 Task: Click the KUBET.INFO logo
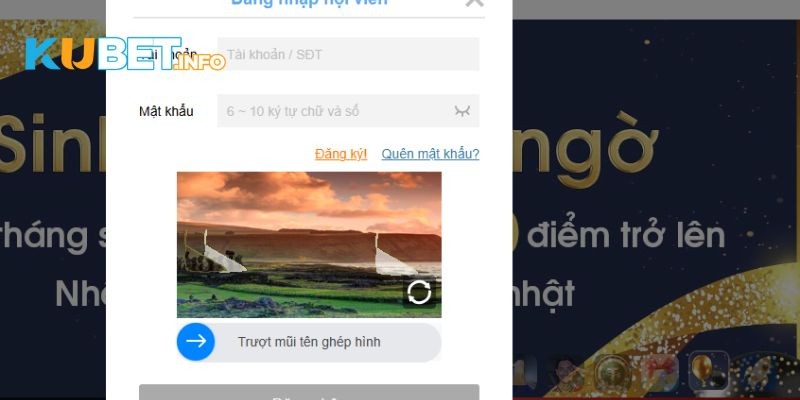point(125,54)
